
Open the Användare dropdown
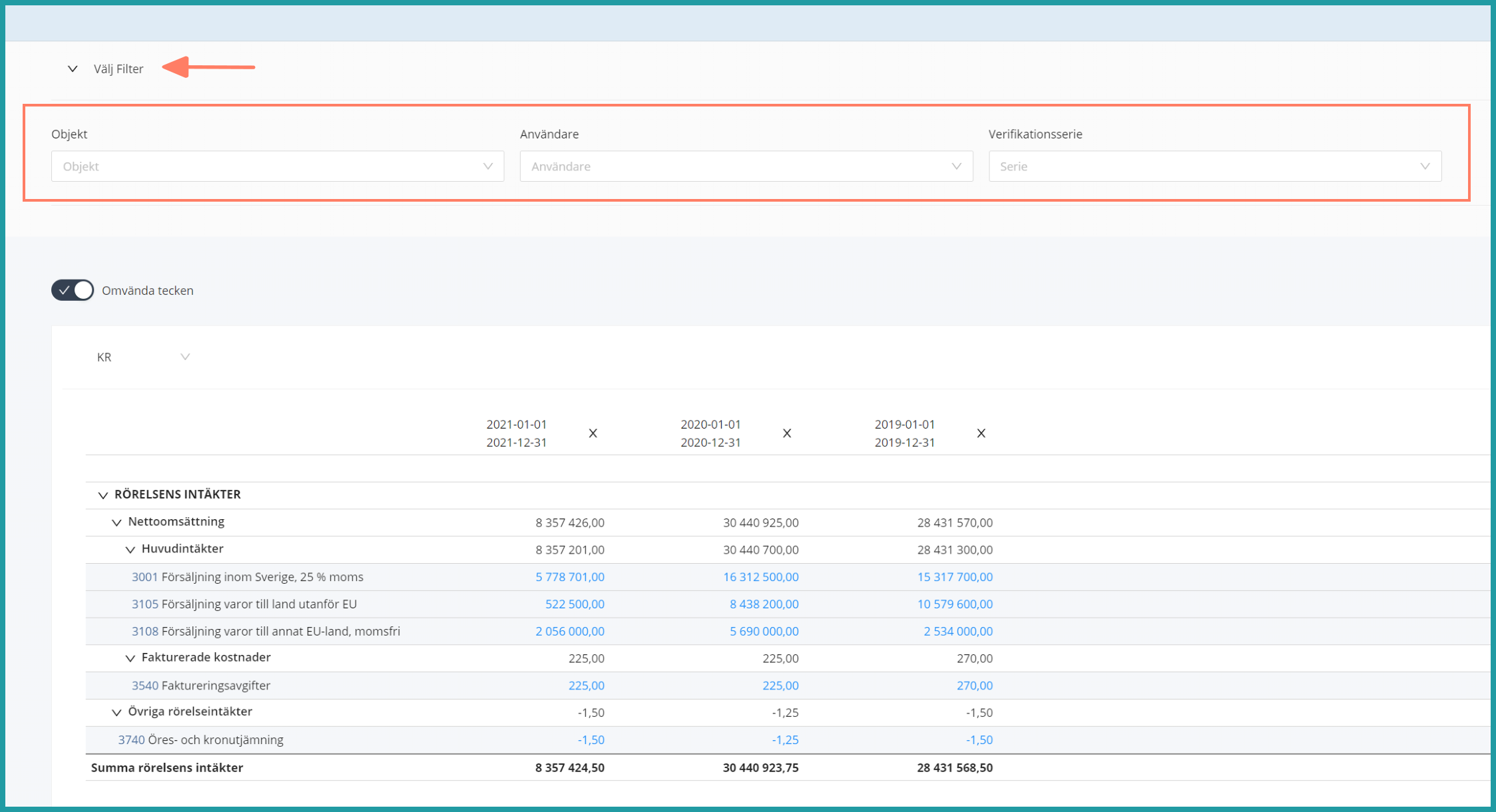point(746,166)
